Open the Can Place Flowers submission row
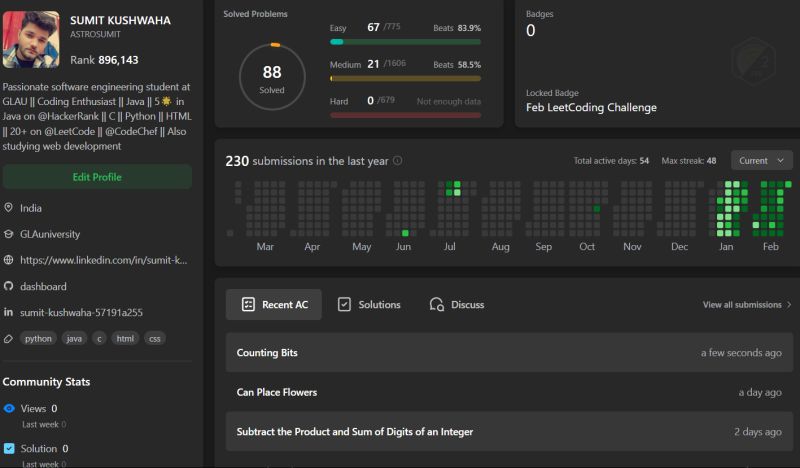The height and width of the screenshot is (468, 800). point(509,392)
